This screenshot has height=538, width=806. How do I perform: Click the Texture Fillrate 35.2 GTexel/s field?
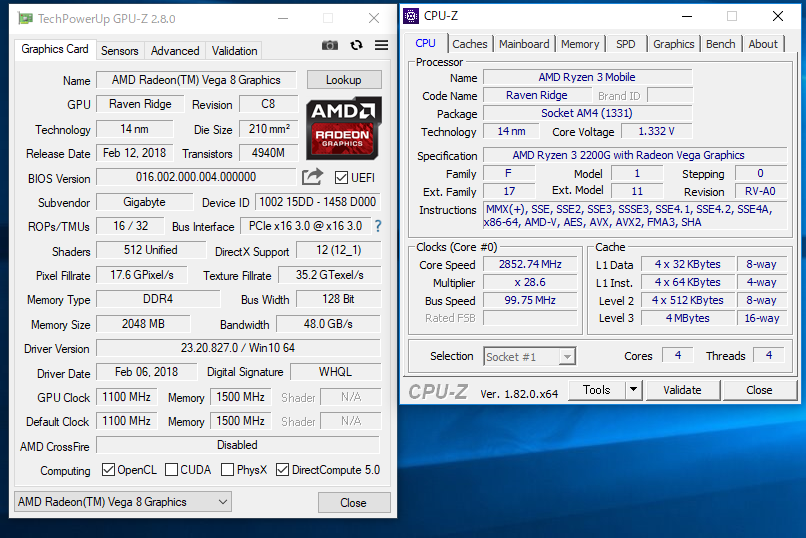(329, 275)
